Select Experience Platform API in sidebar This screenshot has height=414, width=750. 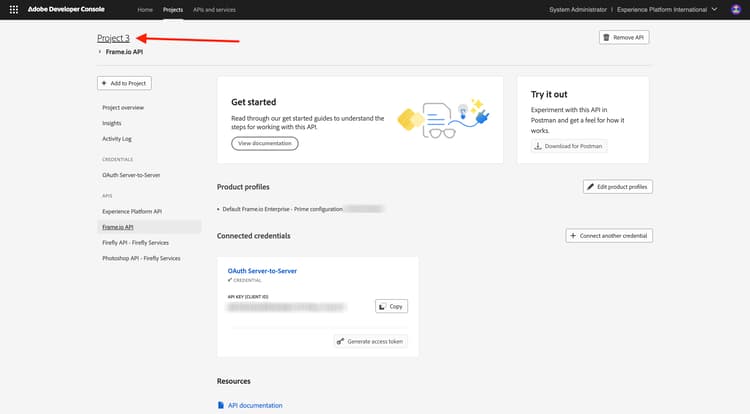coord(132,211)
